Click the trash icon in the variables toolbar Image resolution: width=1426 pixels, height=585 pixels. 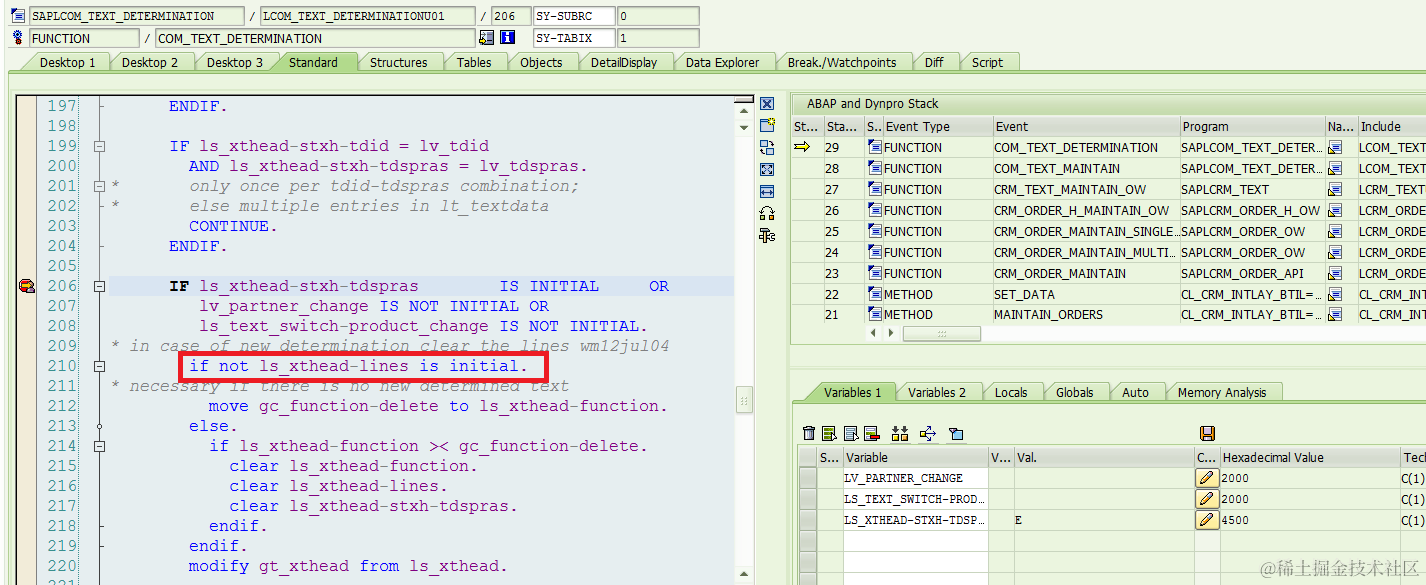(809, 433)
